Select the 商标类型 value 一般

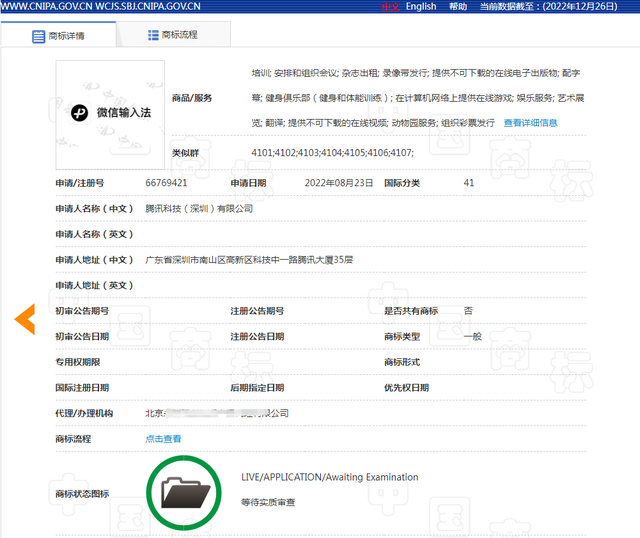tap(473, 337)
